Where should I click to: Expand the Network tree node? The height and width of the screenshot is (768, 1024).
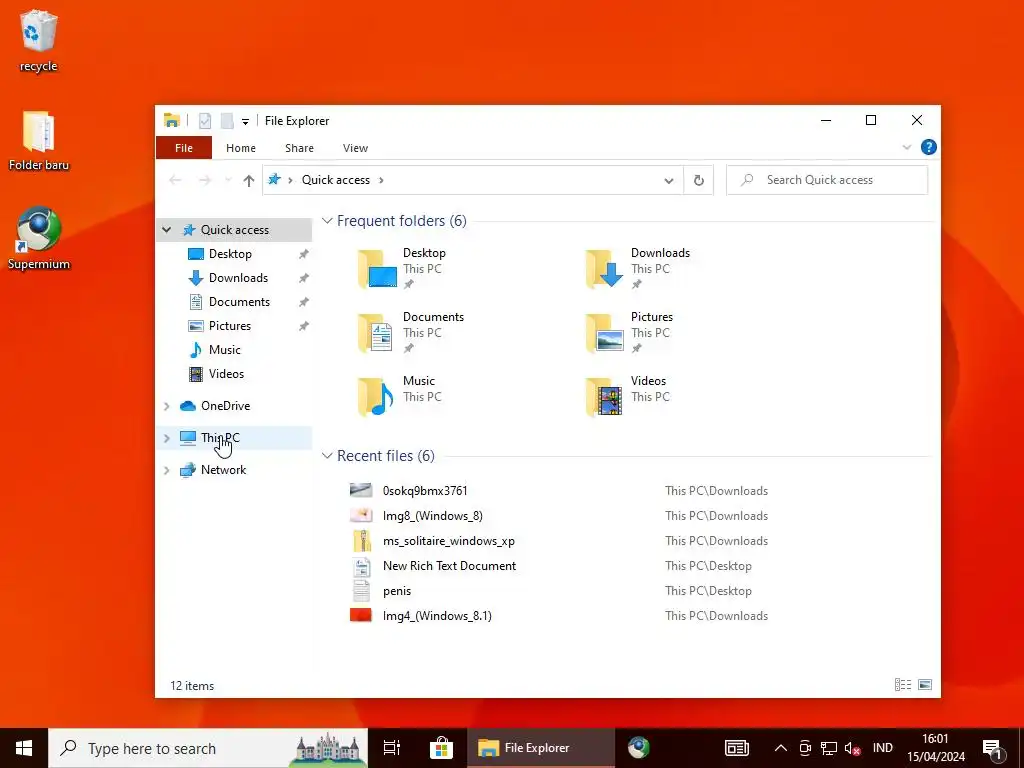(x=167, y=470)
